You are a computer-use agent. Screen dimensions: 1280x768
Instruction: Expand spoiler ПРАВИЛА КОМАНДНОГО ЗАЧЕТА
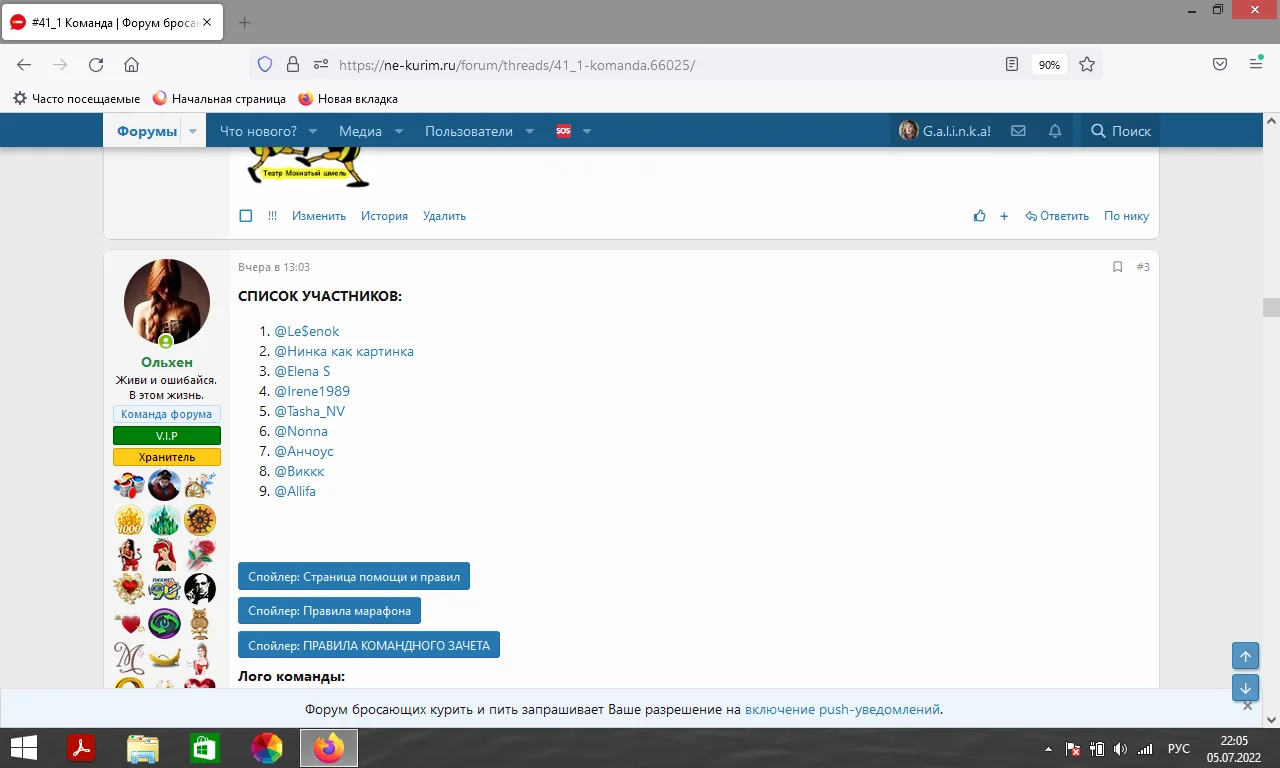(369, 645)
